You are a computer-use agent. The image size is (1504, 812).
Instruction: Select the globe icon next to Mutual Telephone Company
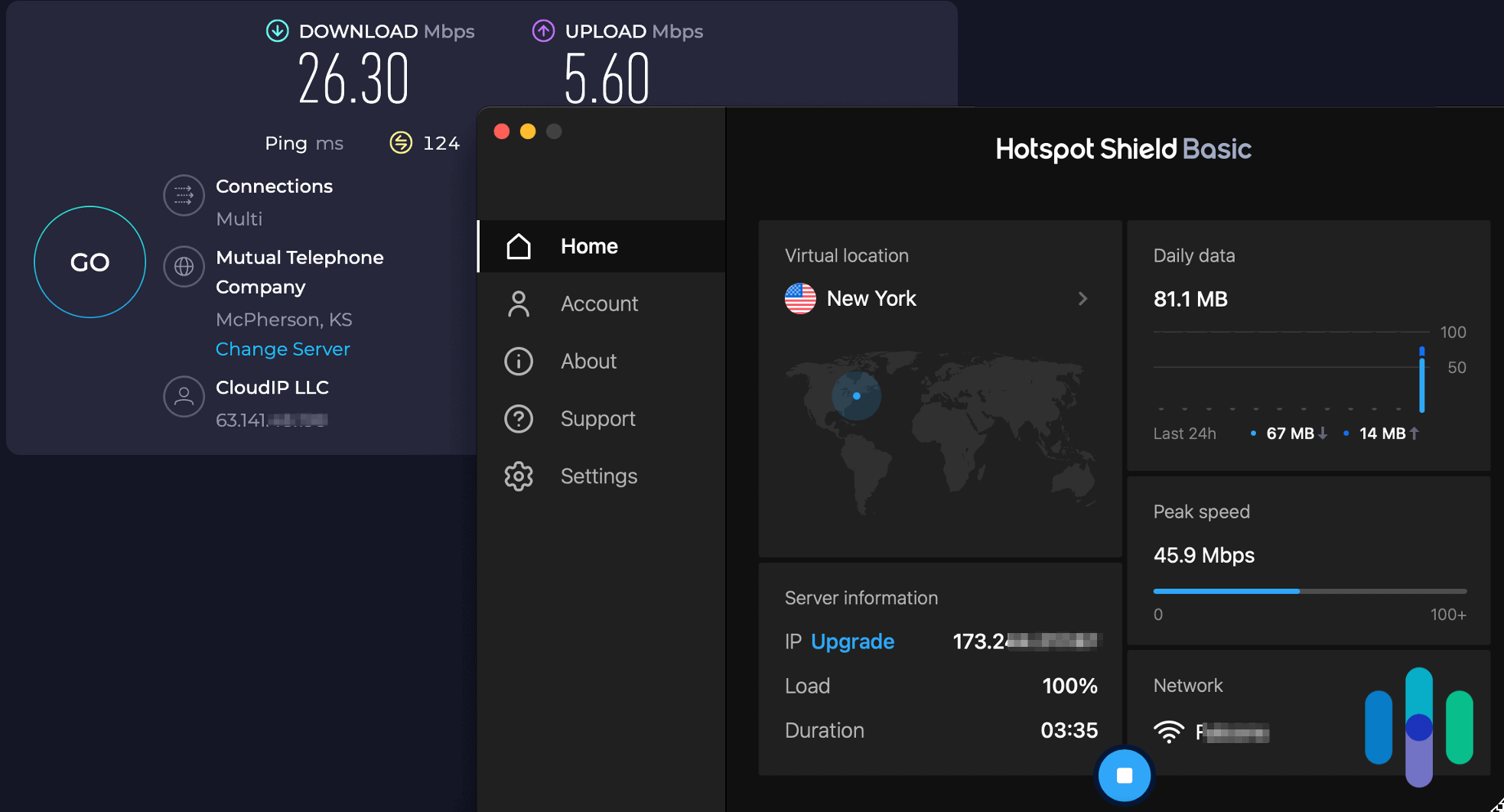click(184, 267)
